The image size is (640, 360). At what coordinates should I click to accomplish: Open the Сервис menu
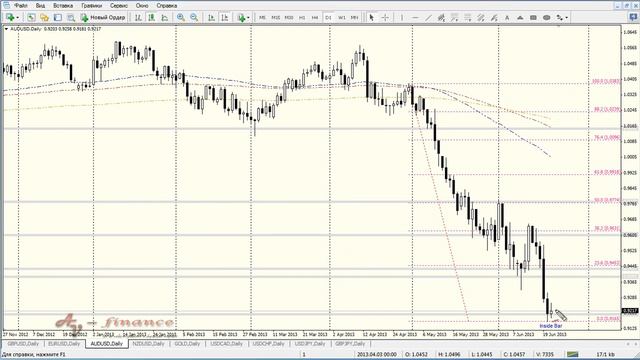(x=119, y=6)
